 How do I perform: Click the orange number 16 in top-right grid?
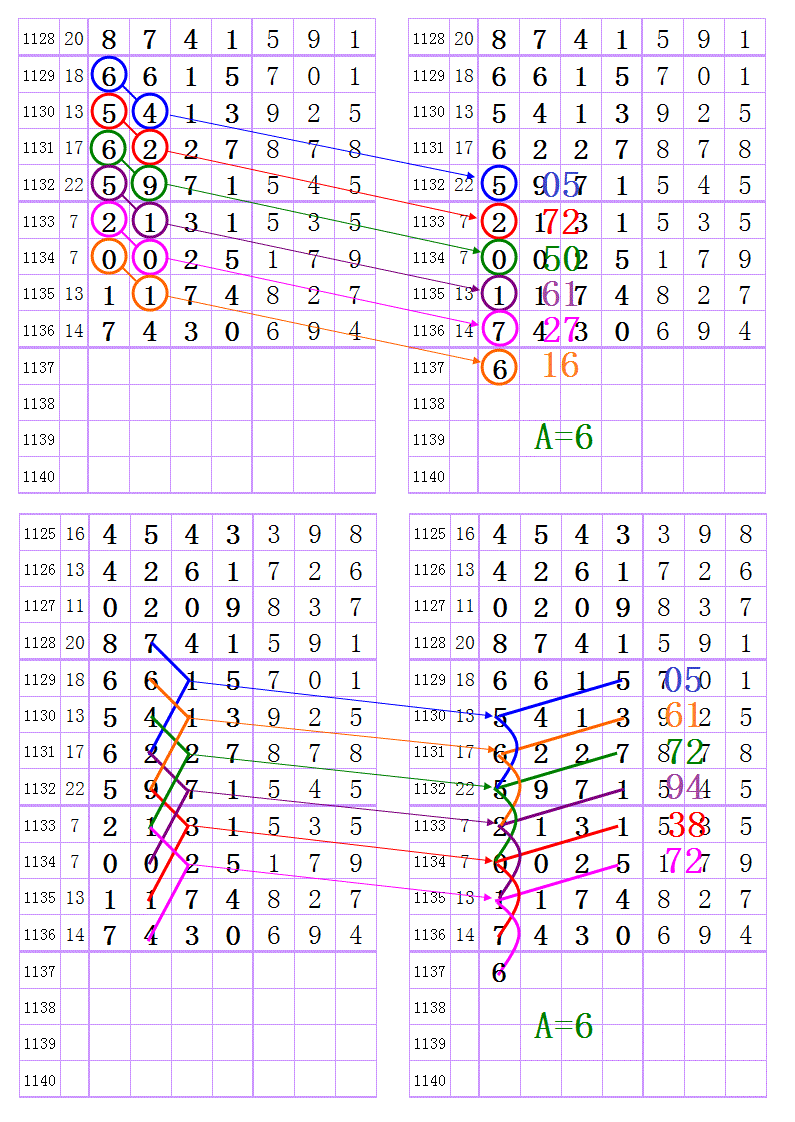click(560, 366)
